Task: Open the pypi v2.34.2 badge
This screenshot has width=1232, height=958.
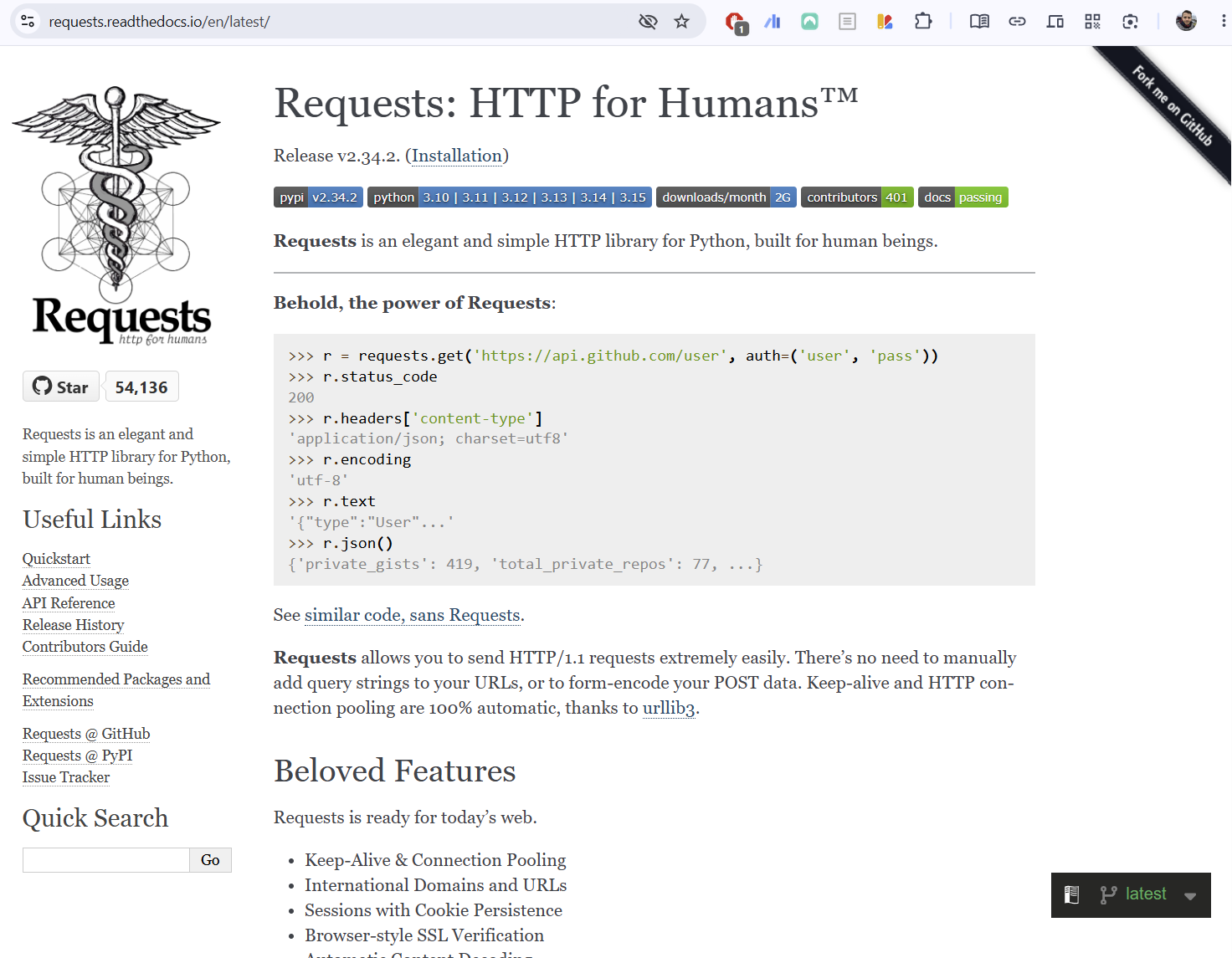Action: [318, 197]
